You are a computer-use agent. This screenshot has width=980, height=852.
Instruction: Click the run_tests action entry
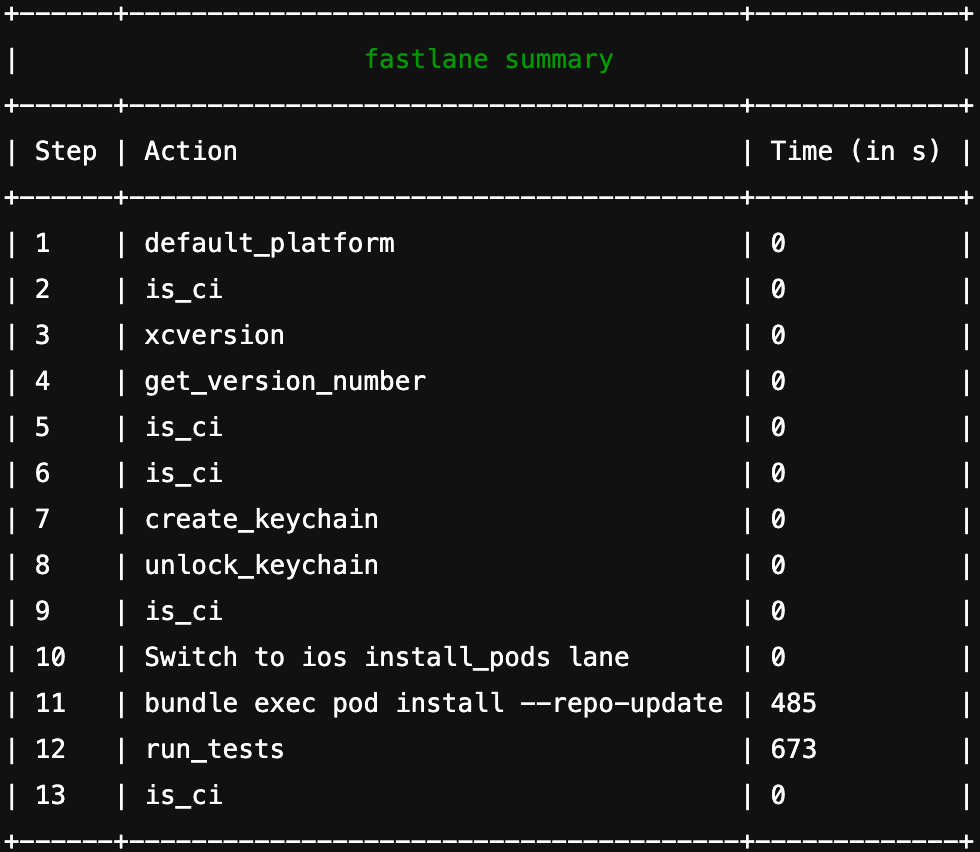point(214,750)
